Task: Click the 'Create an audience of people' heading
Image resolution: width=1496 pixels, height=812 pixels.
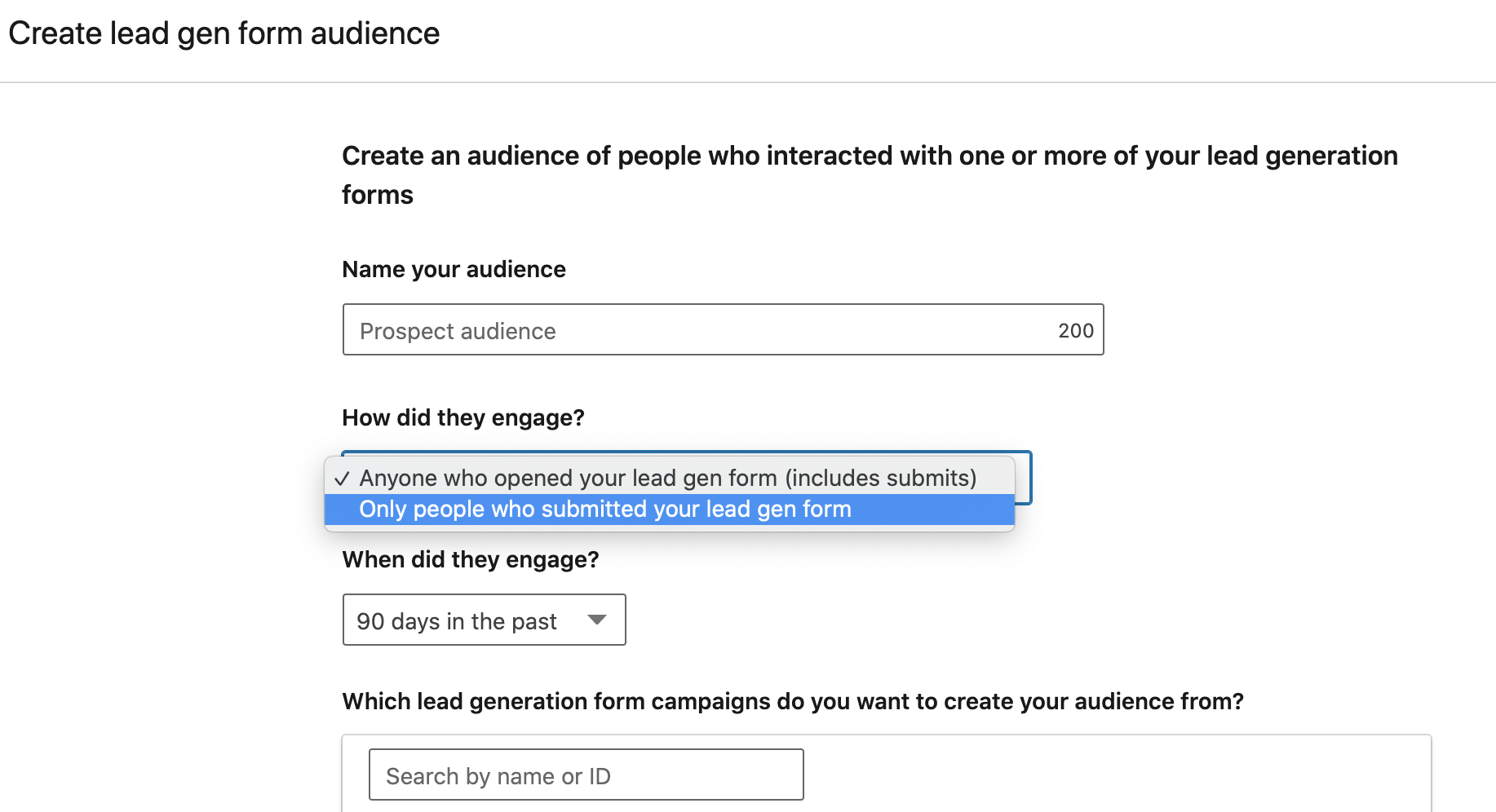Action: click(870, 174)
